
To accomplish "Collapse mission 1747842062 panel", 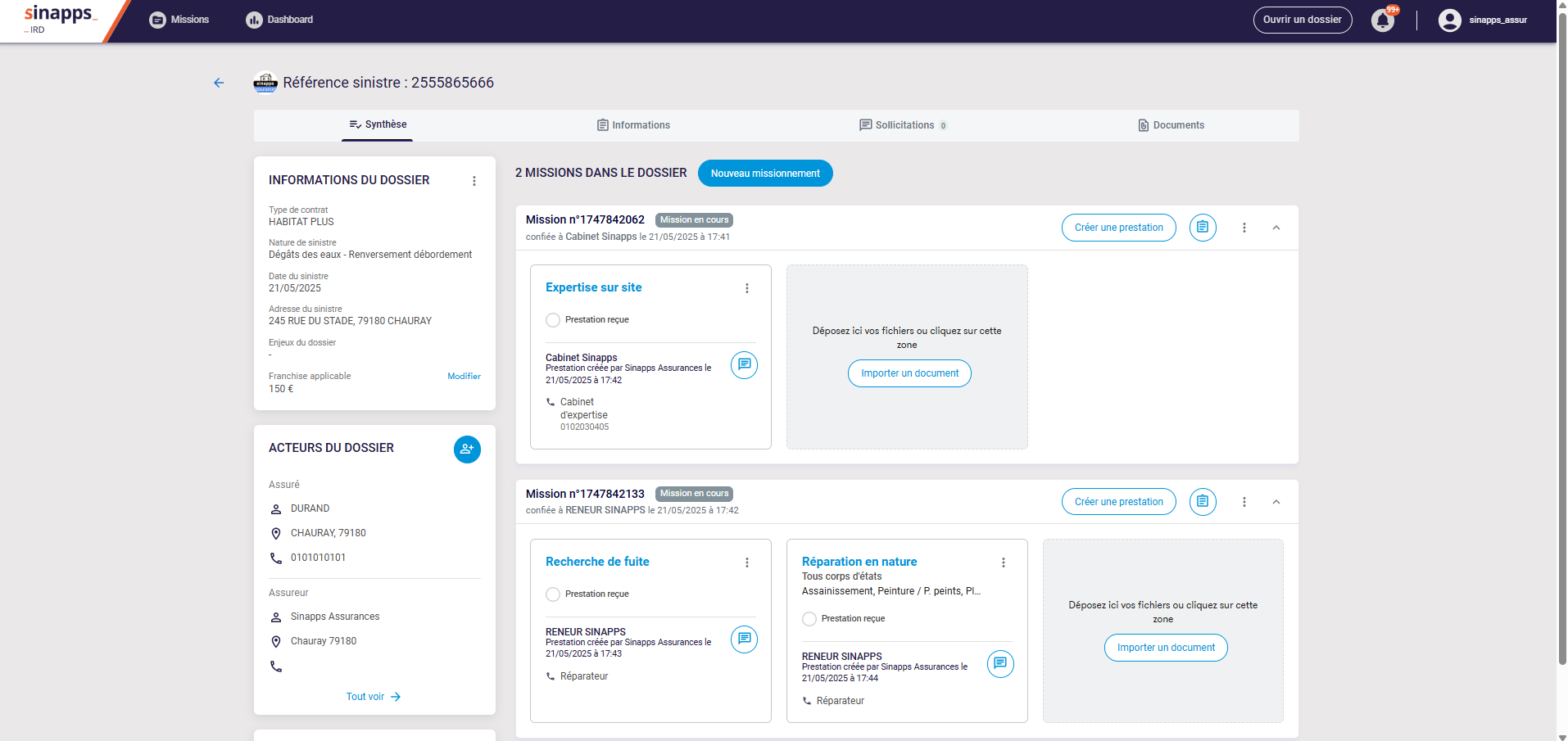I will pyautogui.click(x=1276, y=228).
